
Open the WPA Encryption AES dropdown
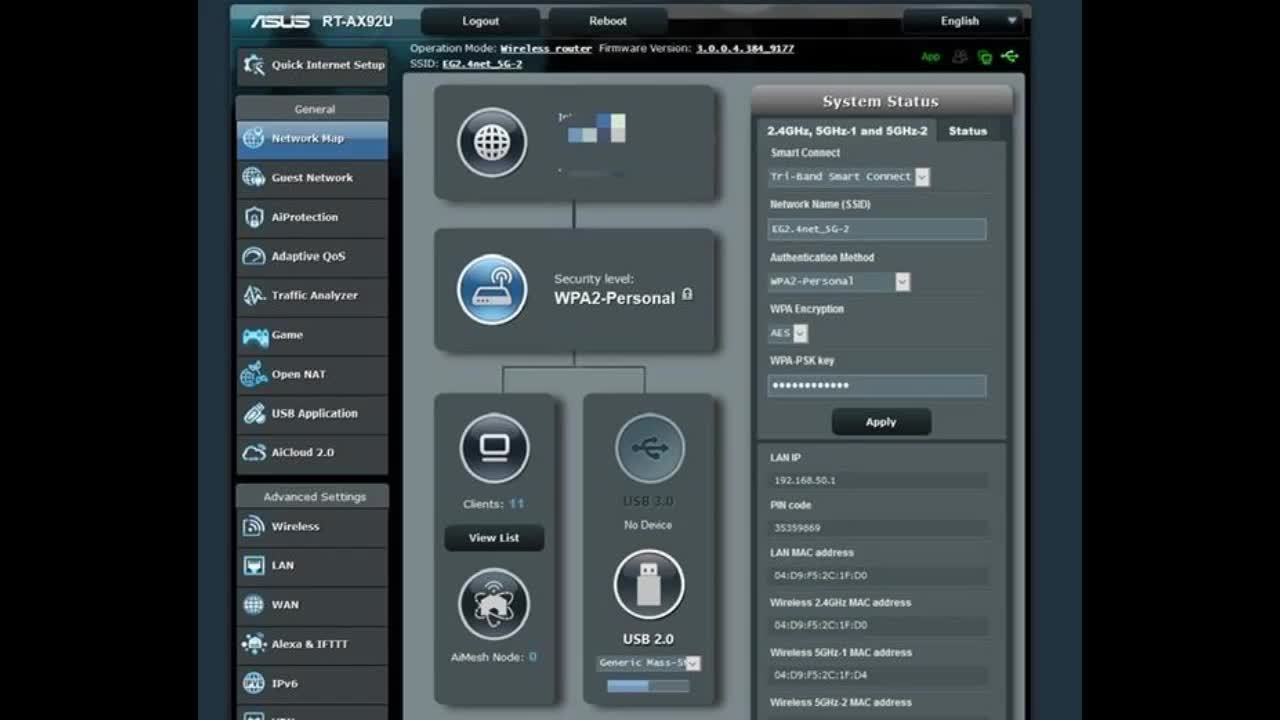coord(788,333)
